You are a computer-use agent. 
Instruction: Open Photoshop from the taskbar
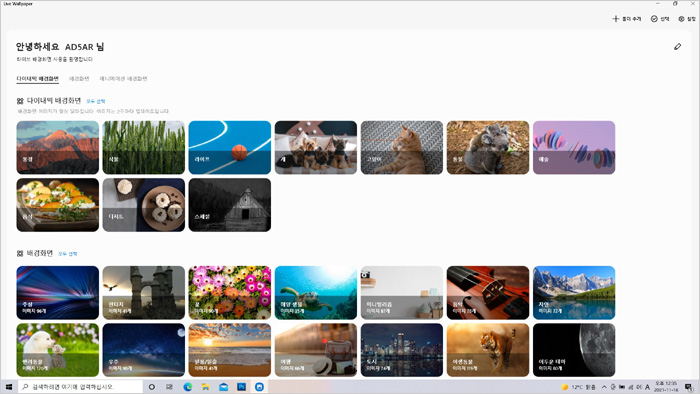click(x=242, y=387)
